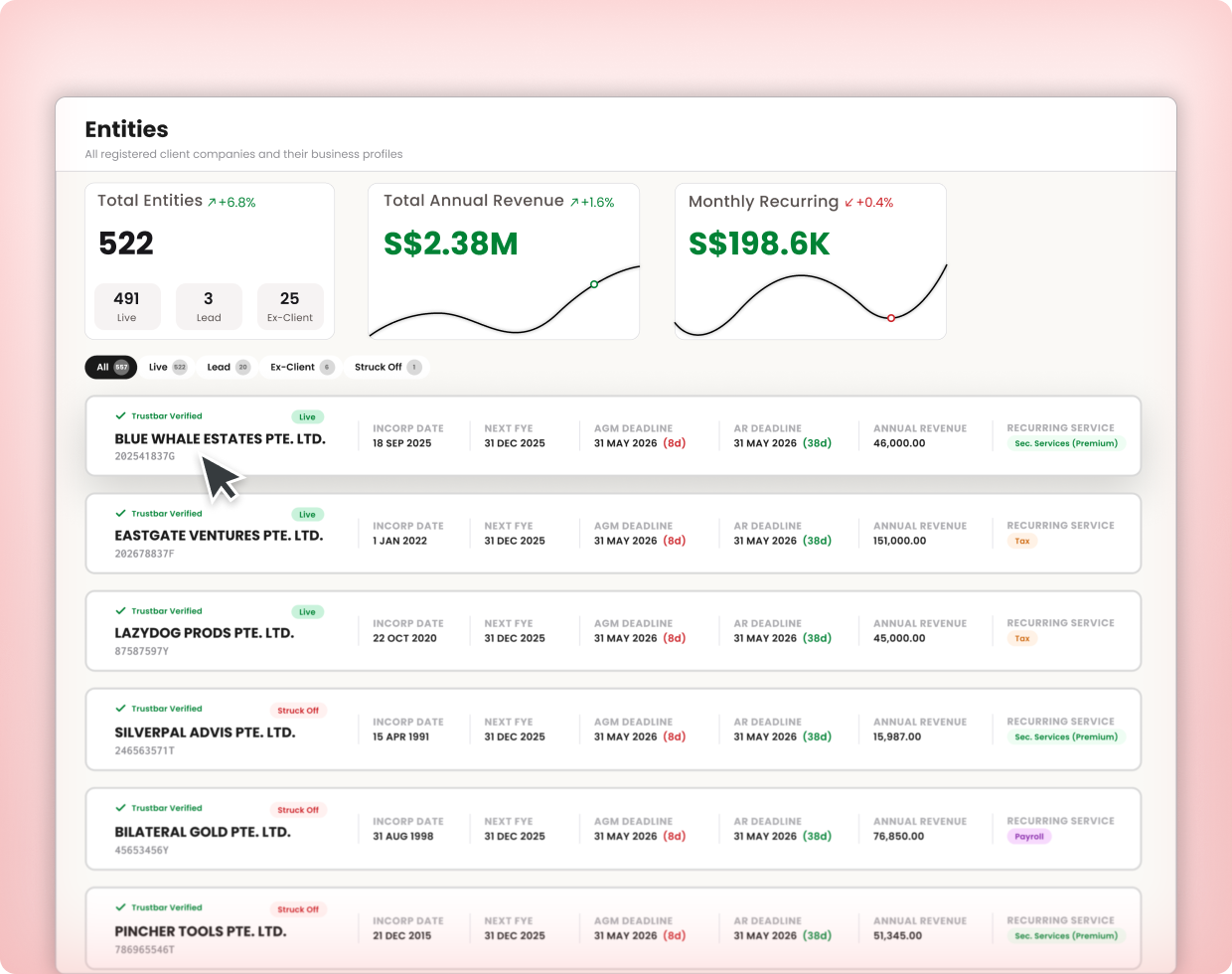This screenshot has width=1232, height=974.
Task: Click the Tax tag on Lazydog Prods row
Action: [1022, 638]
